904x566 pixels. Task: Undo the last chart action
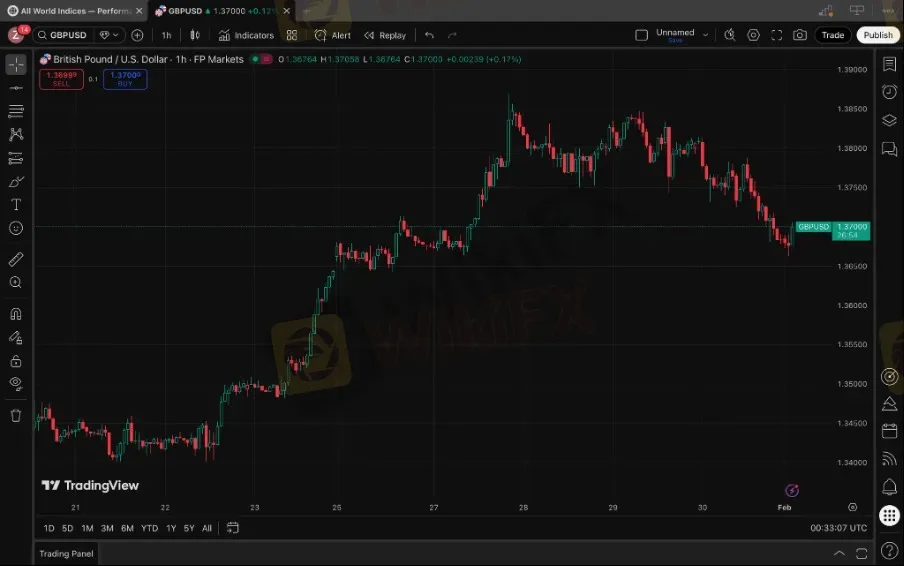[x=430, y=35]
